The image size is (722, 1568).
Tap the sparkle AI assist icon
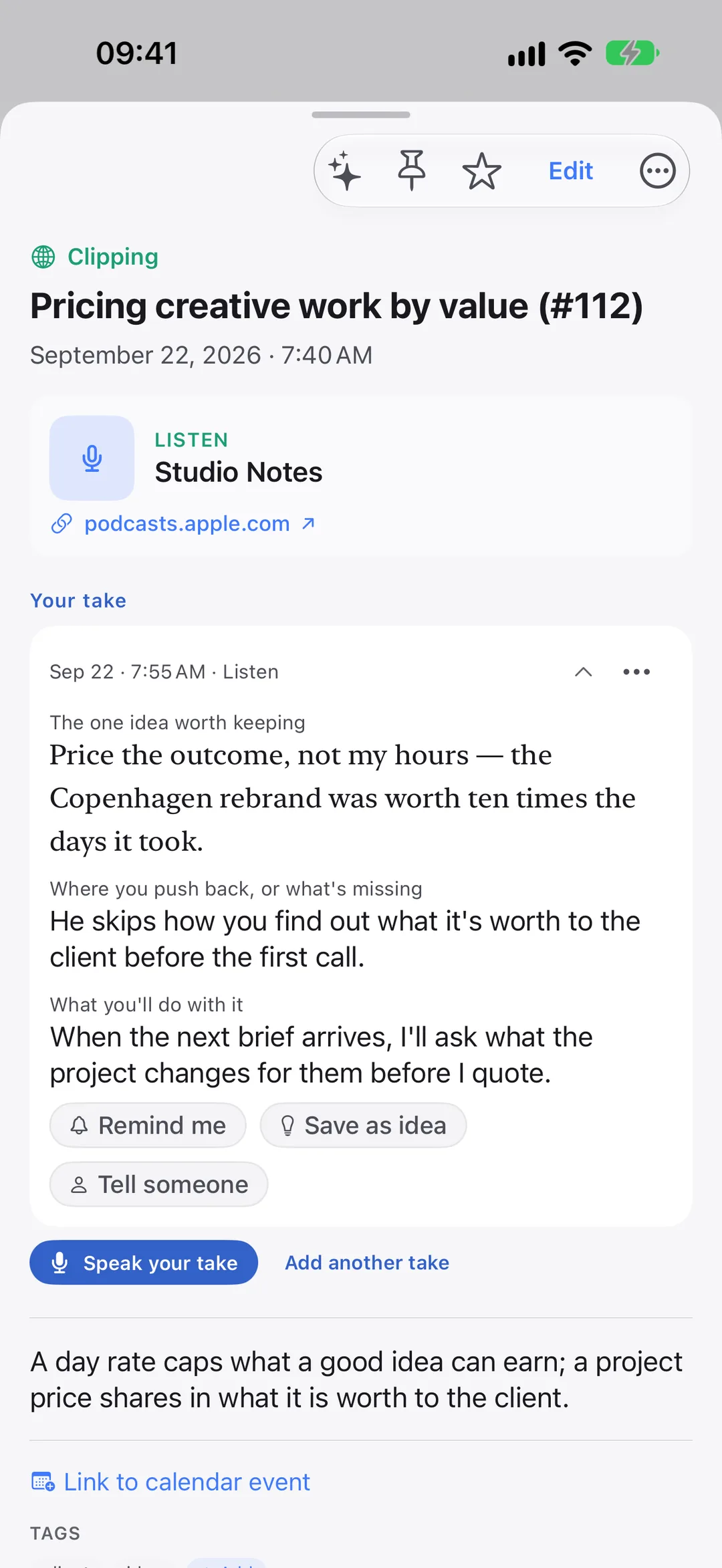(x=345, y=171)
